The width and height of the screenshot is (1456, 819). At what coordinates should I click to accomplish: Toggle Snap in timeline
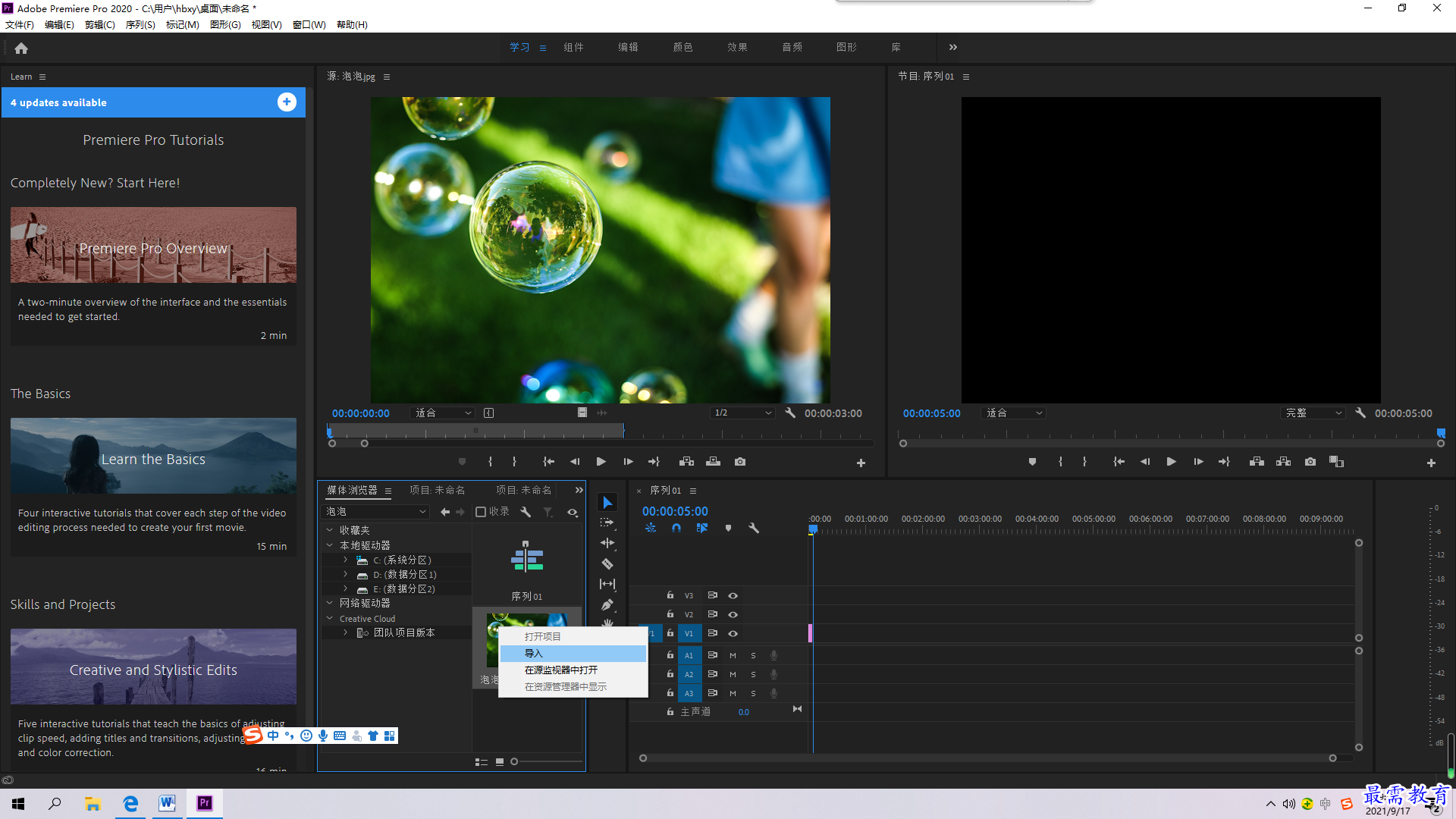(676, 528)
